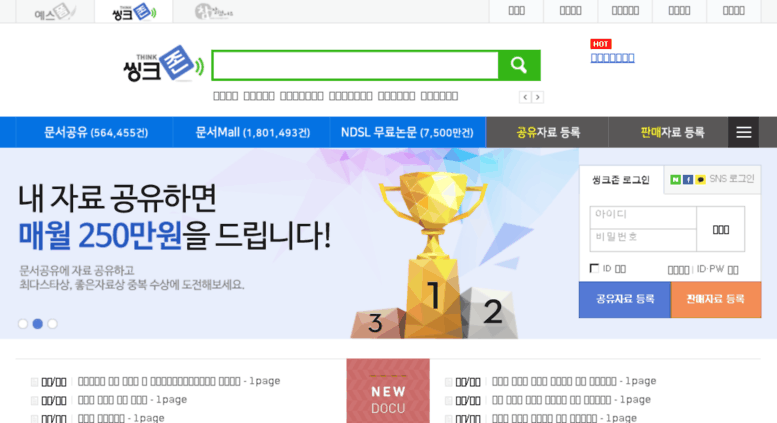Click the blue 공유자료 등록 button
The height and width of the screenshot is (423, 777).
[x=624, y=299]
